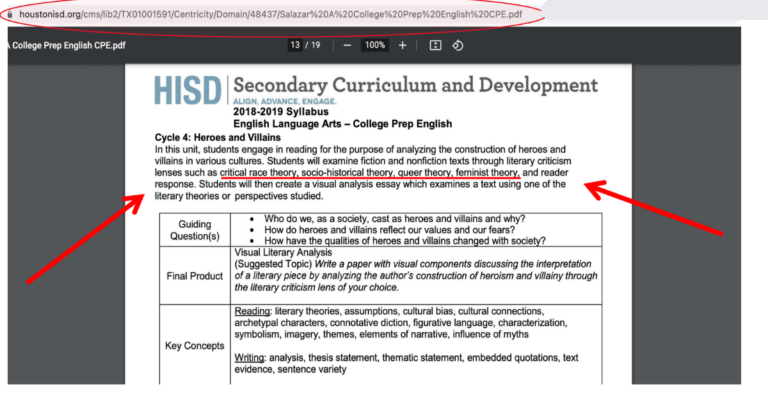Click the Key Concepts table cell
Viewport: 768px width, 402px height.
pos(194,346)
